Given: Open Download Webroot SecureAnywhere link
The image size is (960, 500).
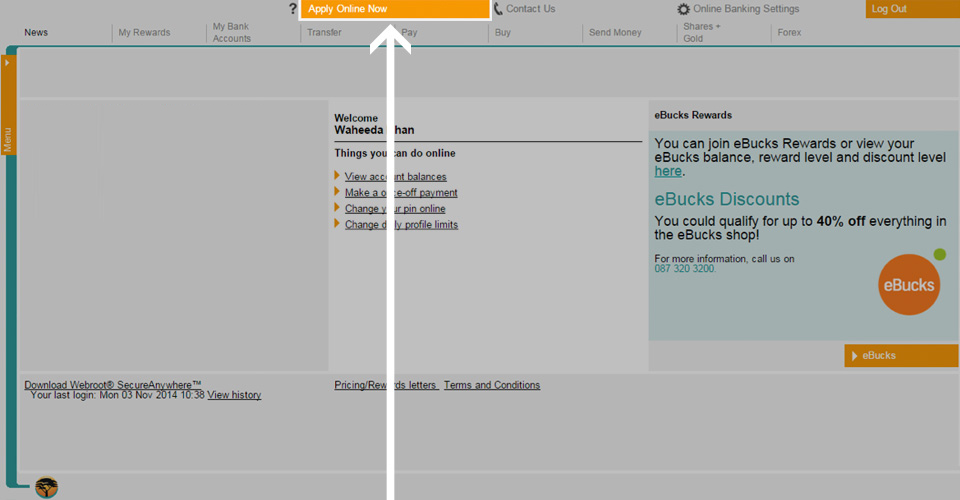Looking at the screenshot, I should pos(113,385).
